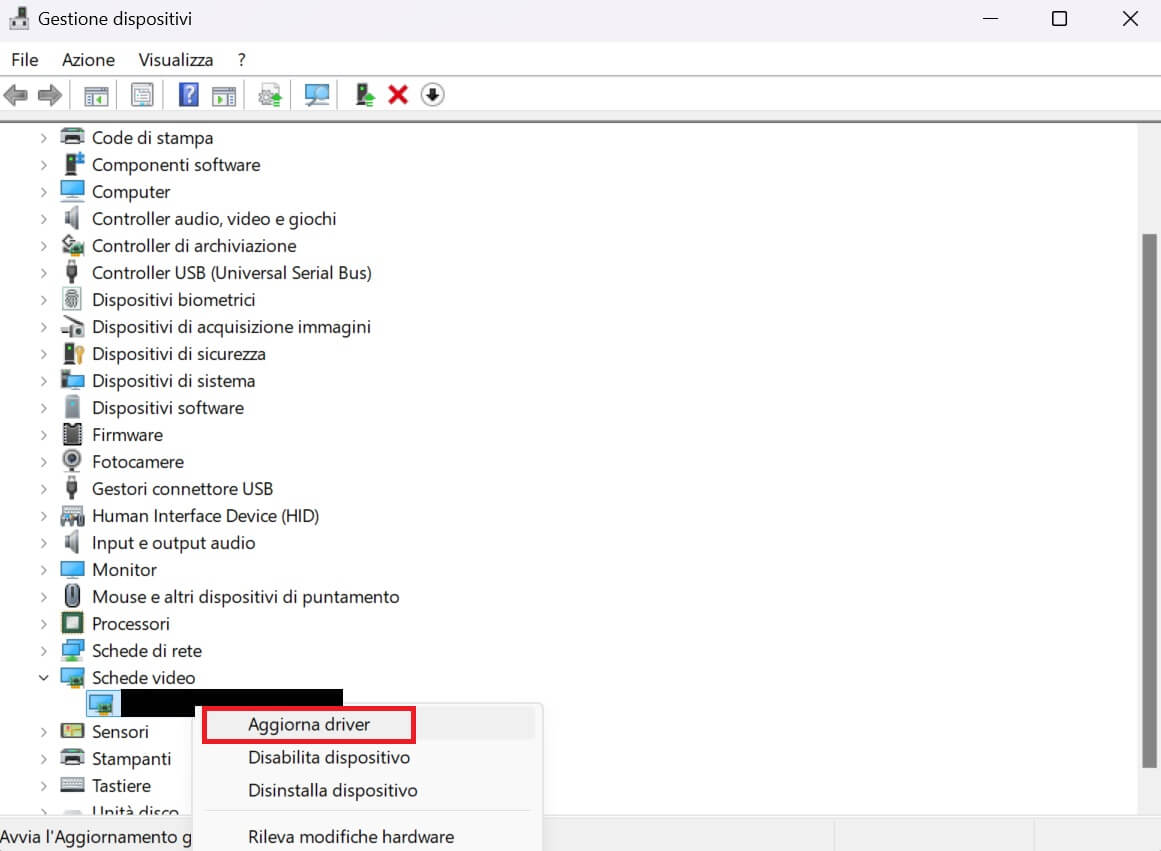Image resolution: width=1161 pixels, height=851 pixels.
Task: Expand the Human Interface Device (HID) node
Action: pyautogui.click(x=43, y=515)
